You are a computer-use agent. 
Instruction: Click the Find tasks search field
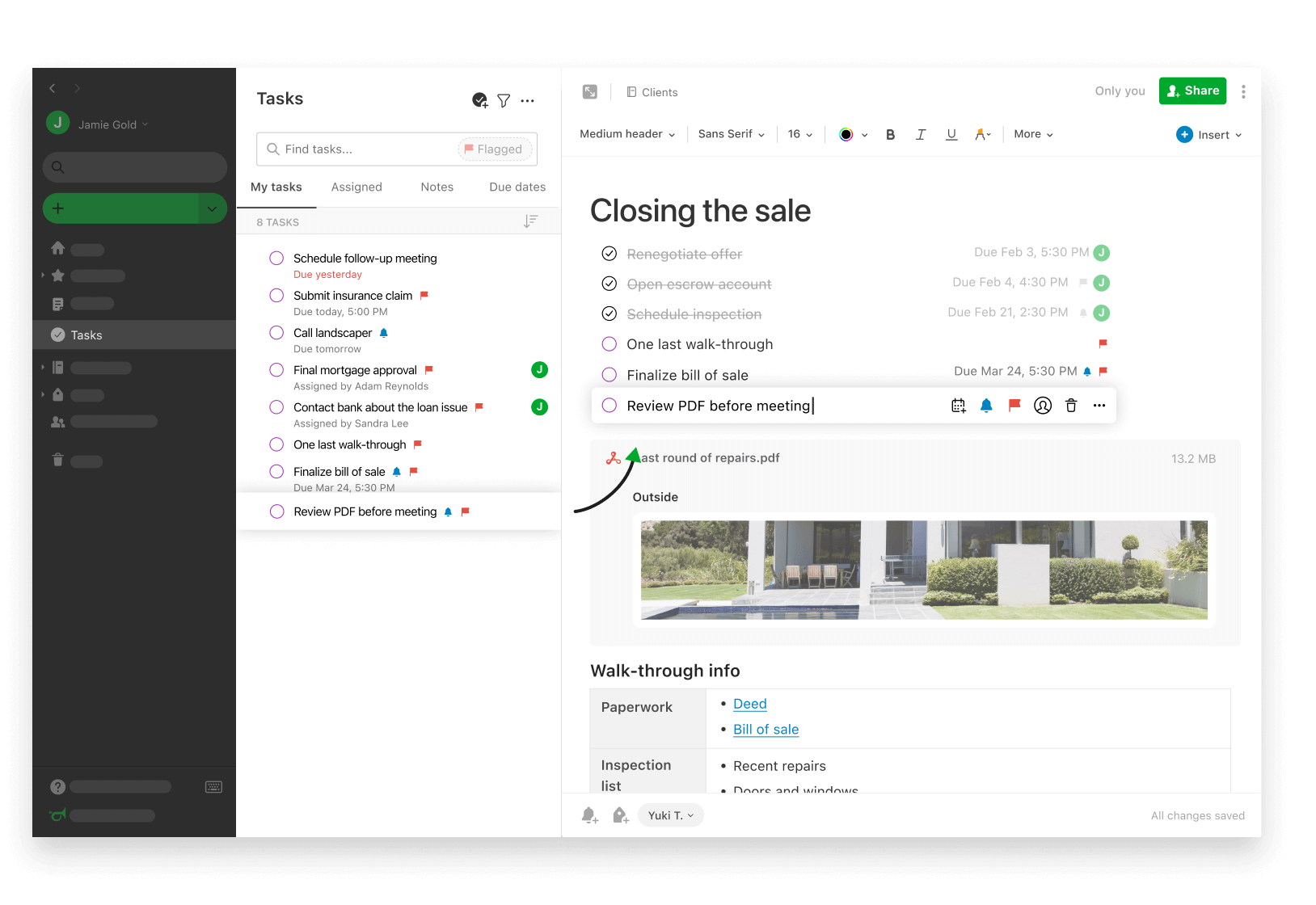[397, 149]
